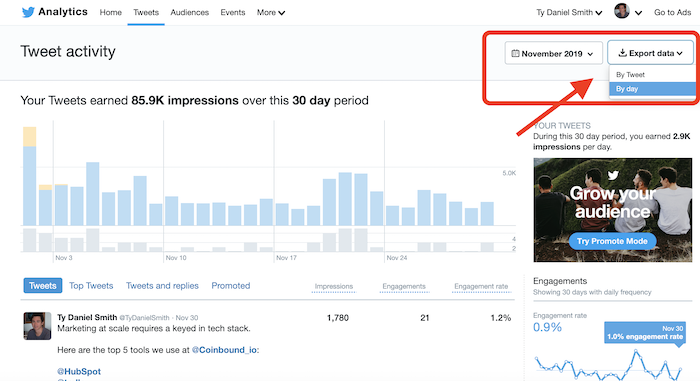Screen dimensions: 700x381
Task: Click the Nov 24 chart axis label
Action: click(397, 258)
